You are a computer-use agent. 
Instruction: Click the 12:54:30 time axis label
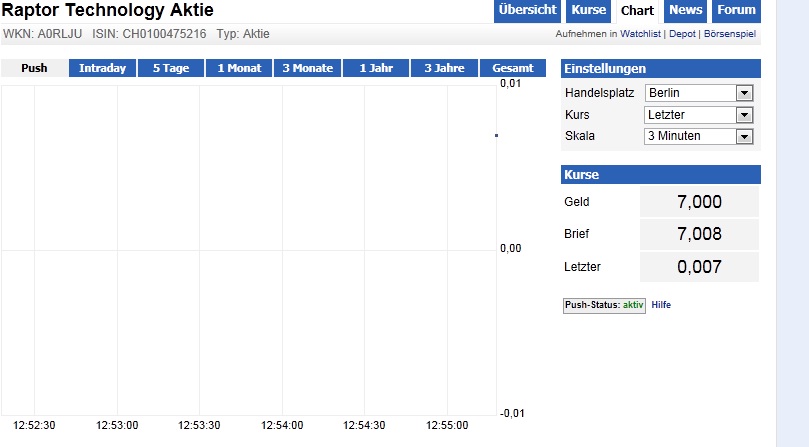tap(364, 425)
